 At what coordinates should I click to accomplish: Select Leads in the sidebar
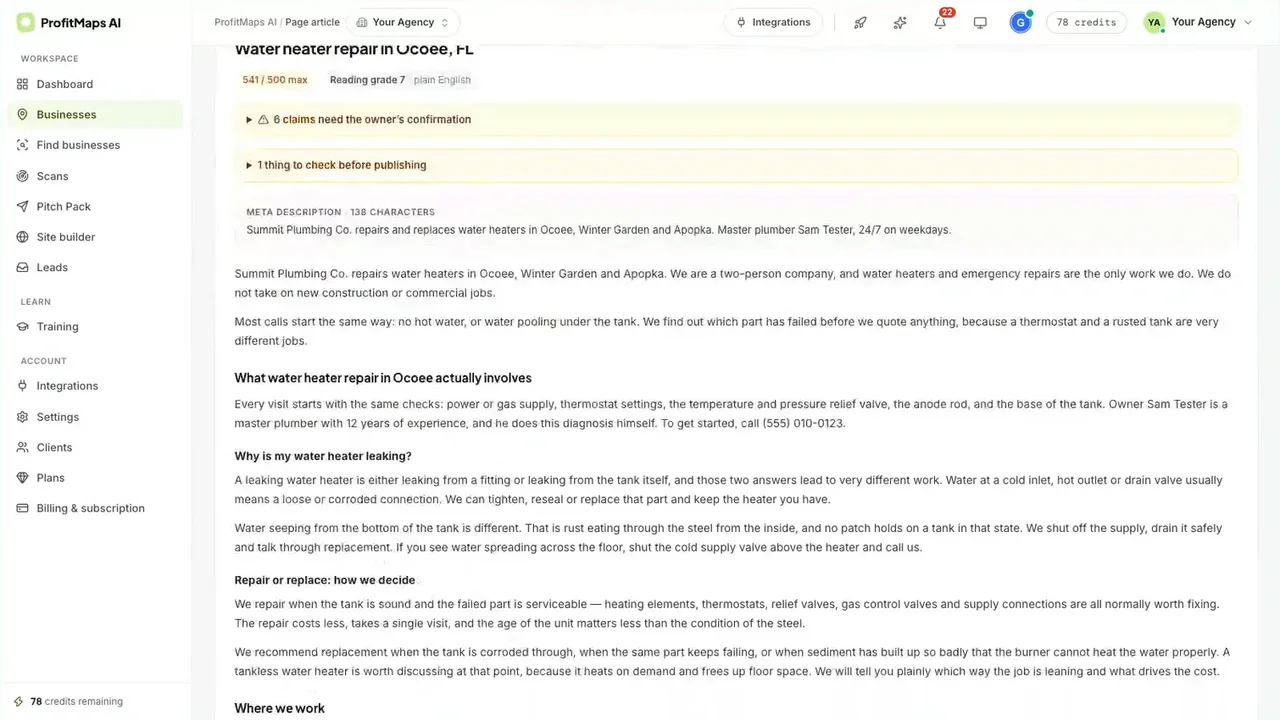coord(95,267)
